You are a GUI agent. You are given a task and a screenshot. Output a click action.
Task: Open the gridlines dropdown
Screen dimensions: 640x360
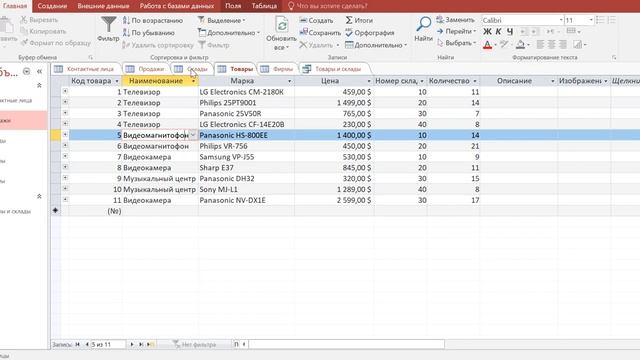coord(573,31)
